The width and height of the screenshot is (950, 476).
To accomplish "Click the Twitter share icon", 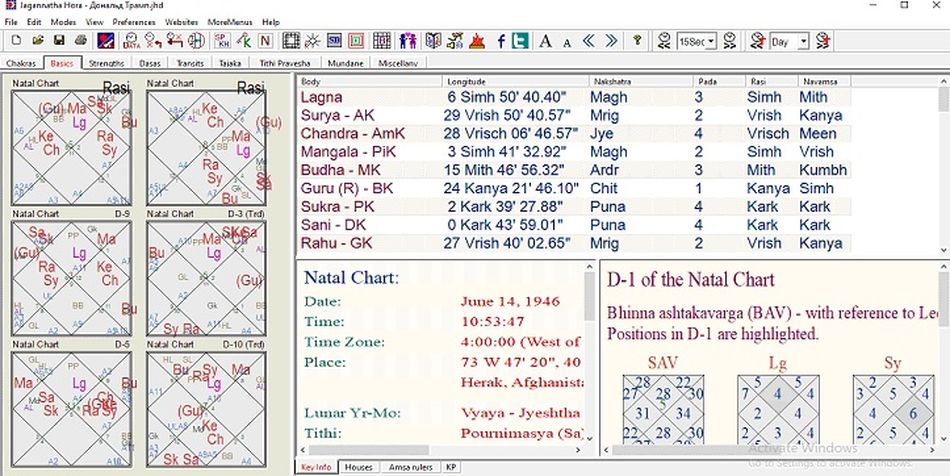I will pos(521,41).
